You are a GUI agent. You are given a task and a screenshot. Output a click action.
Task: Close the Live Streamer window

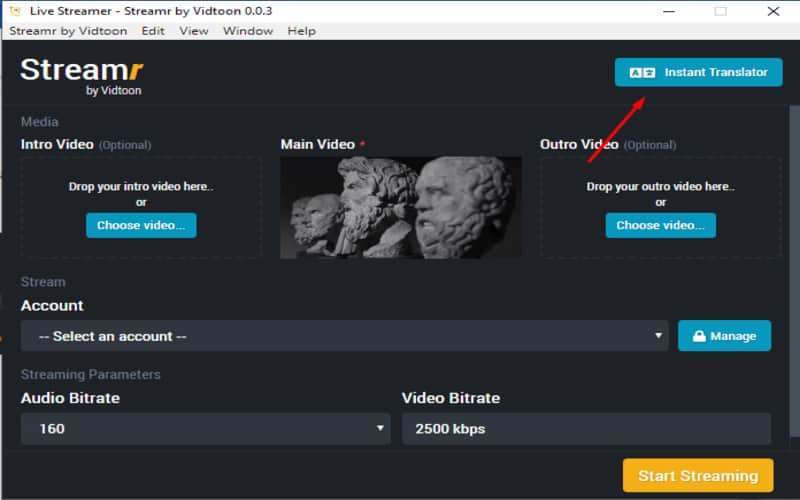click(x=773, y=11)
